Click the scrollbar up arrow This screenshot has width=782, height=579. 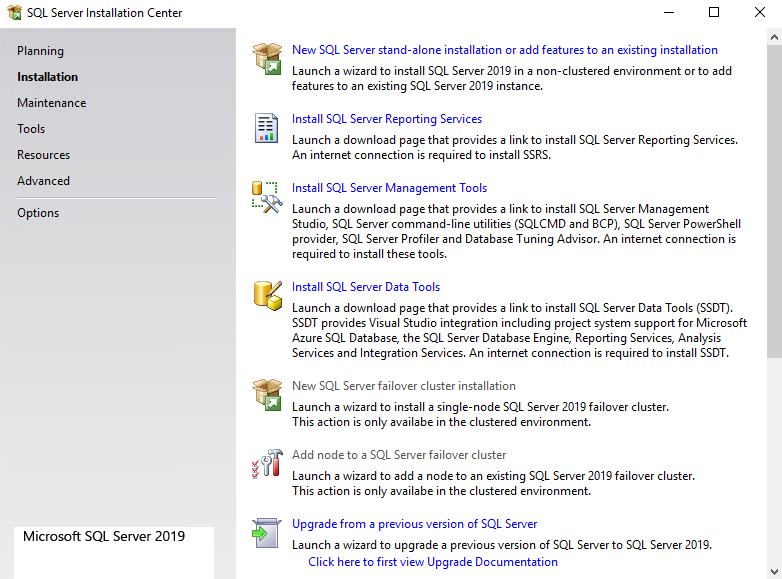click(774, 37)
